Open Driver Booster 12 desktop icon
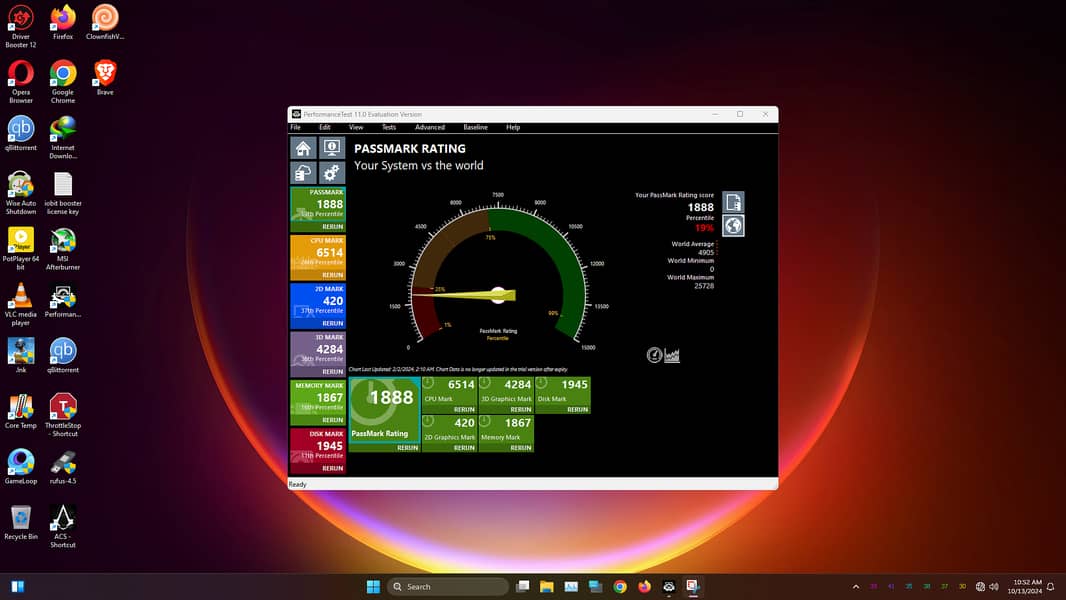The image size is (1066, 600). (20, 27)
